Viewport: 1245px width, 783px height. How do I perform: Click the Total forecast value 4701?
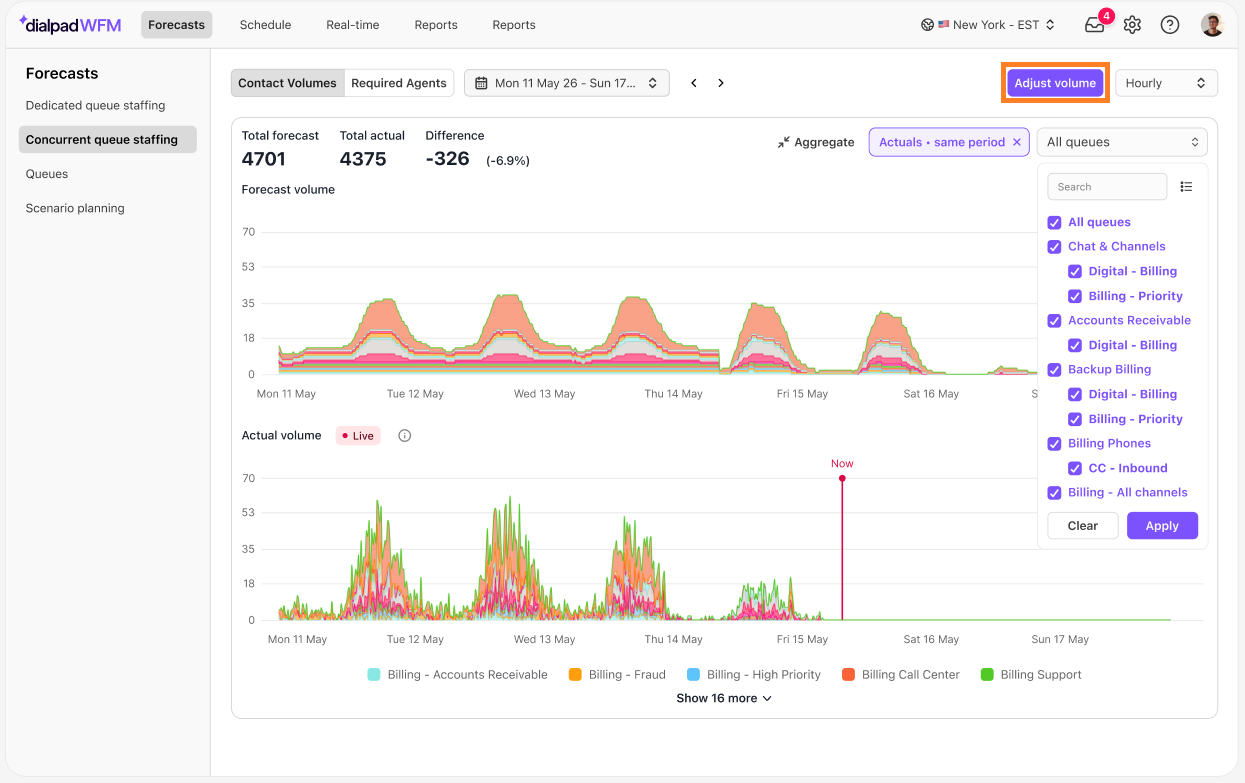point(264,159)
